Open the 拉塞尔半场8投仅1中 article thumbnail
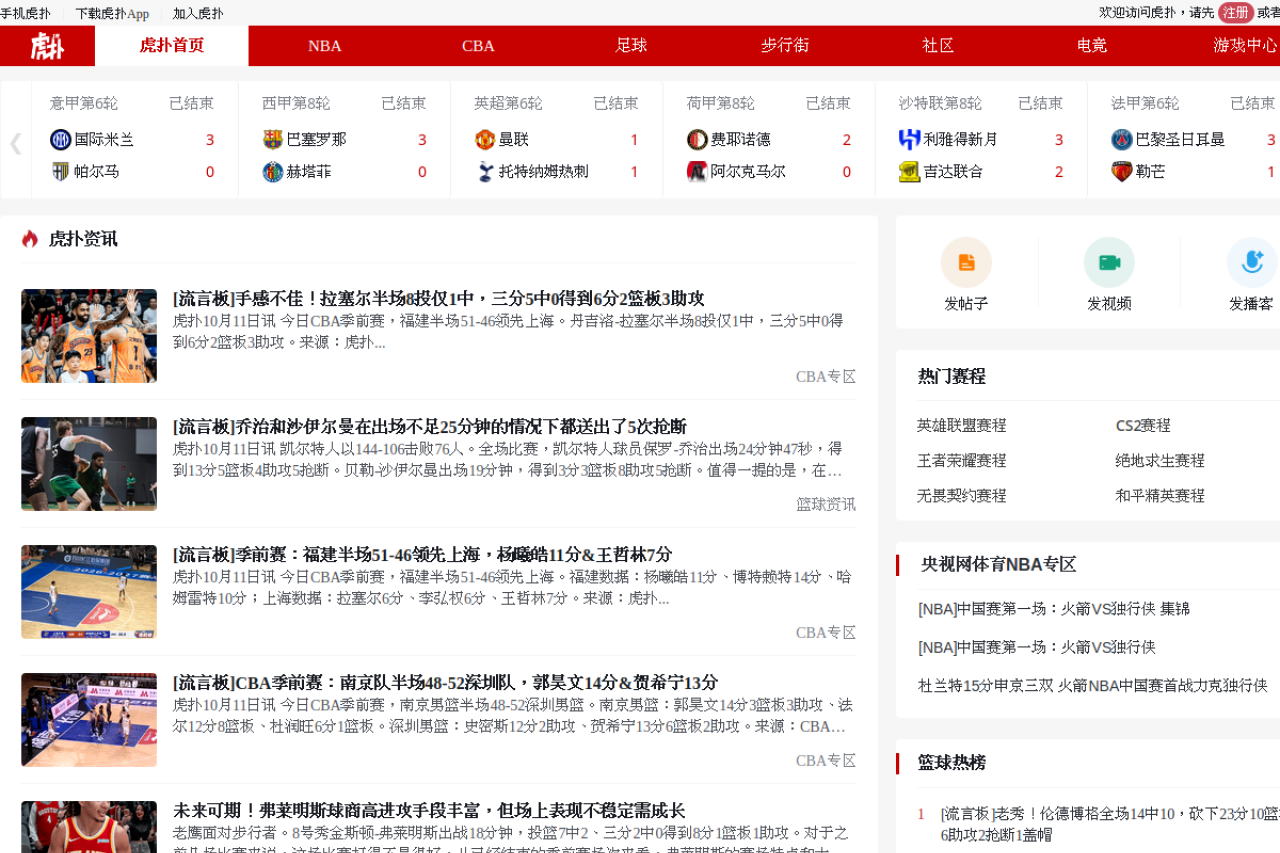Image resolution: width=1280 pixels, height=853 pixels. [x=89, y=336]
